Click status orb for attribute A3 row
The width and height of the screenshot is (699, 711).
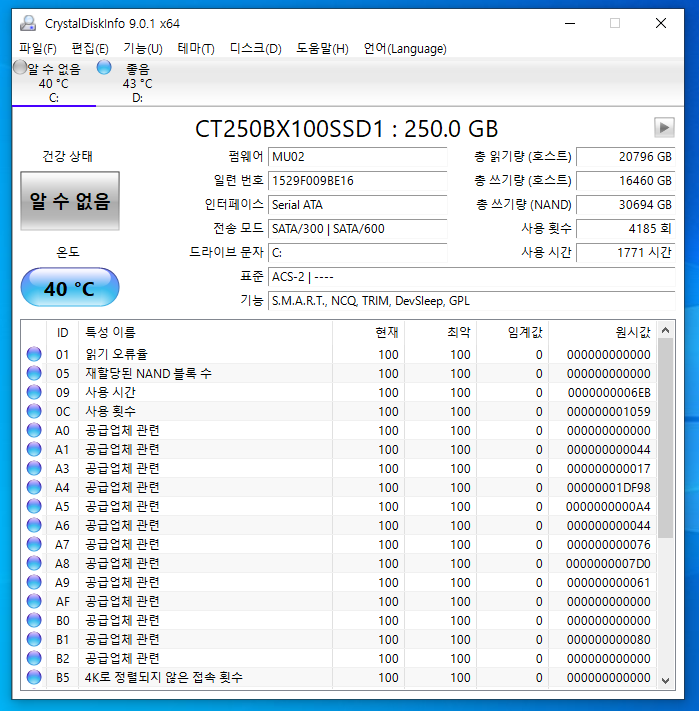pyautogui.click(x=34, y=468)
